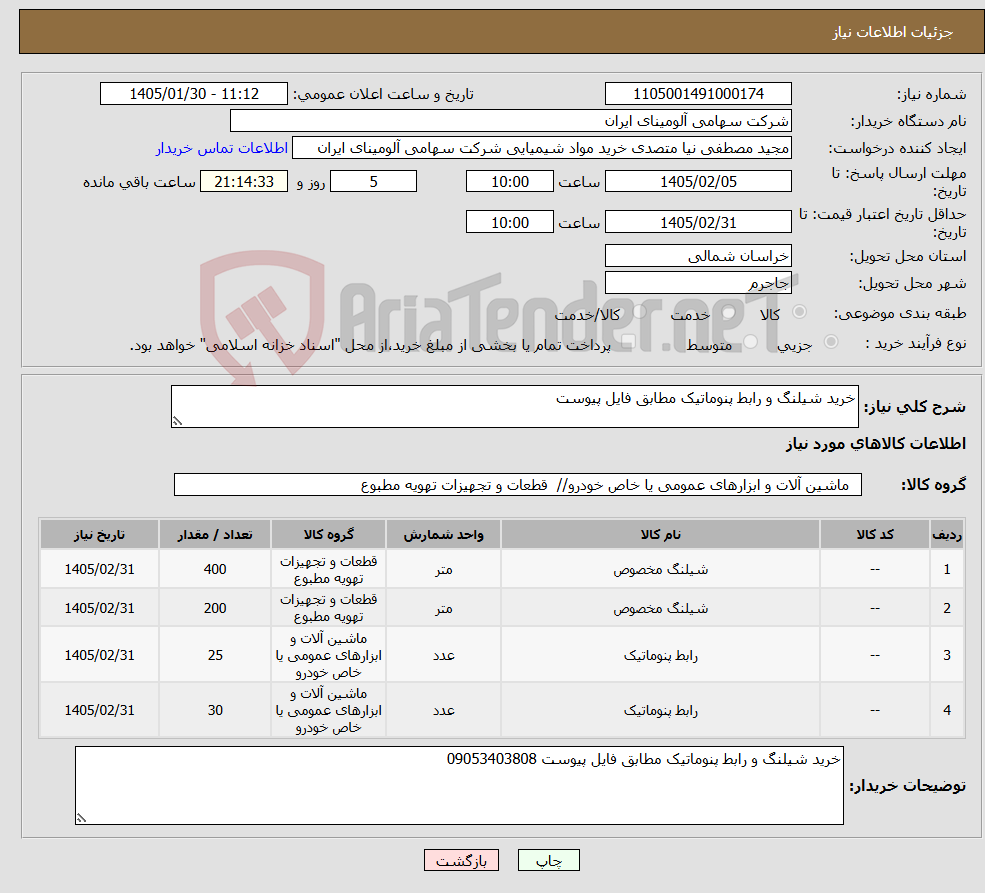The height and width of the screenshot is (893, 985).
Task: Click the response deadline date 1405/02/05
Action: pos(698,181)
